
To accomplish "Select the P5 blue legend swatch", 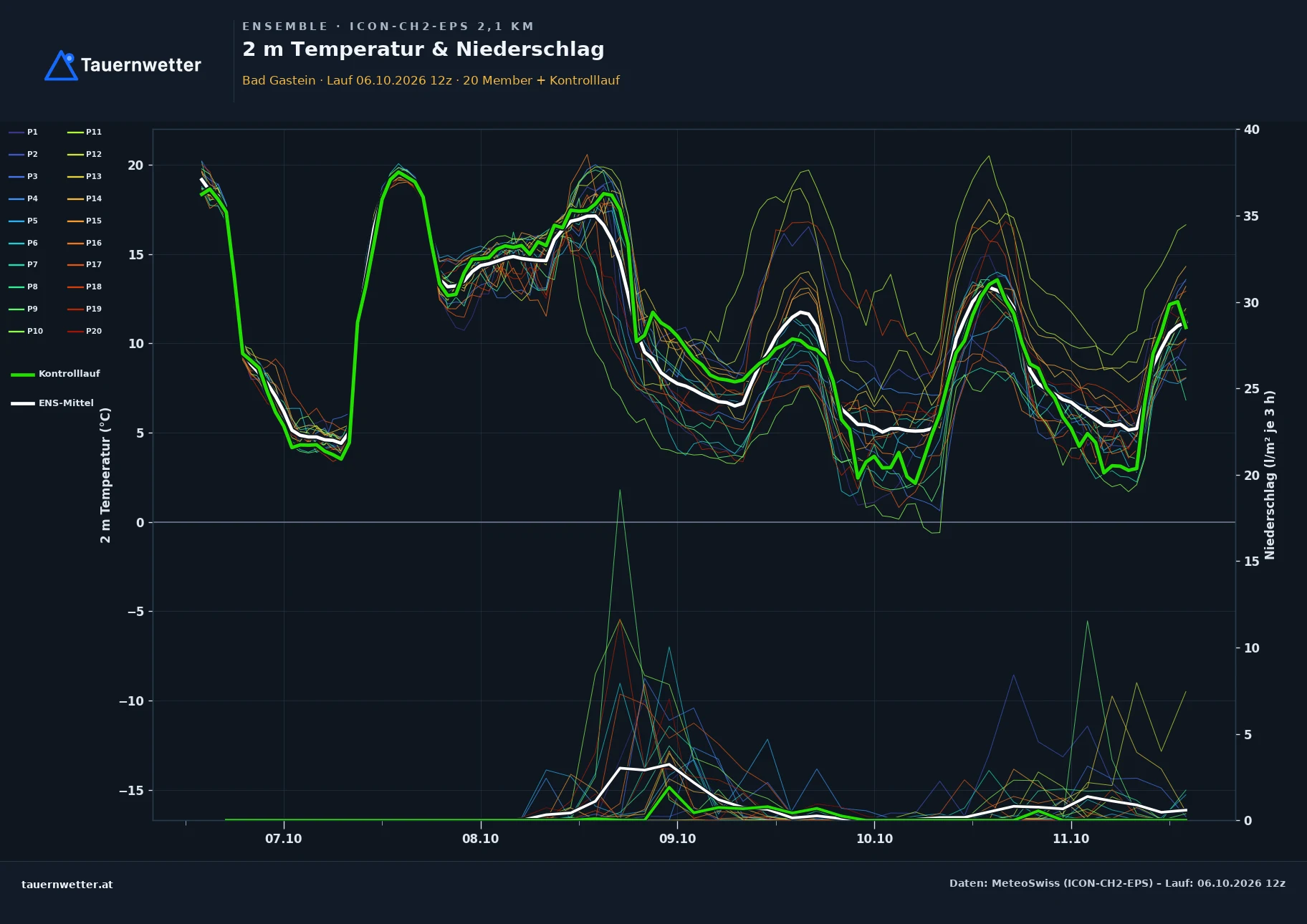I will click(x=16, y=221).
